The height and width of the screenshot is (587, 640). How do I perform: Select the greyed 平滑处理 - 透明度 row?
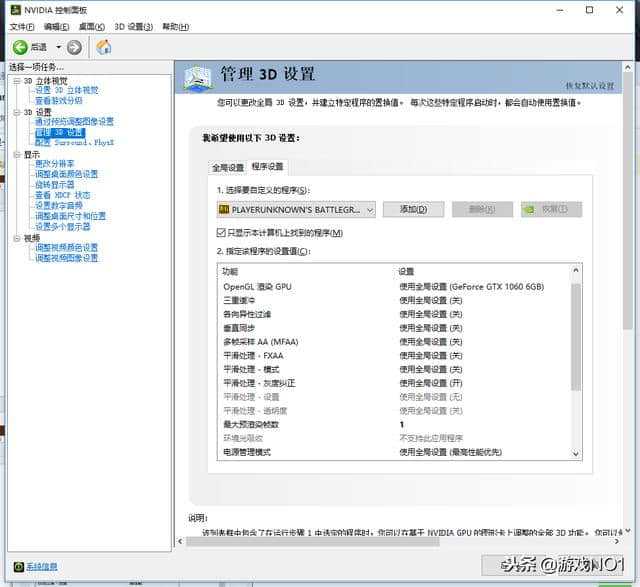coord(394,411)
